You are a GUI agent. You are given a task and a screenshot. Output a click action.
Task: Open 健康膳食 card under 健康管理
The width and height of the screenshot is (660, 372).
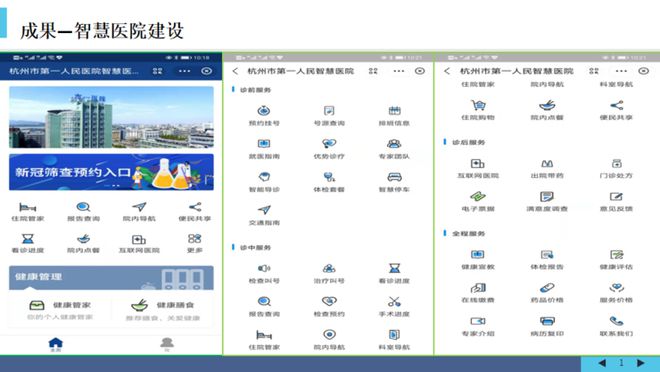tap(162, 310)
